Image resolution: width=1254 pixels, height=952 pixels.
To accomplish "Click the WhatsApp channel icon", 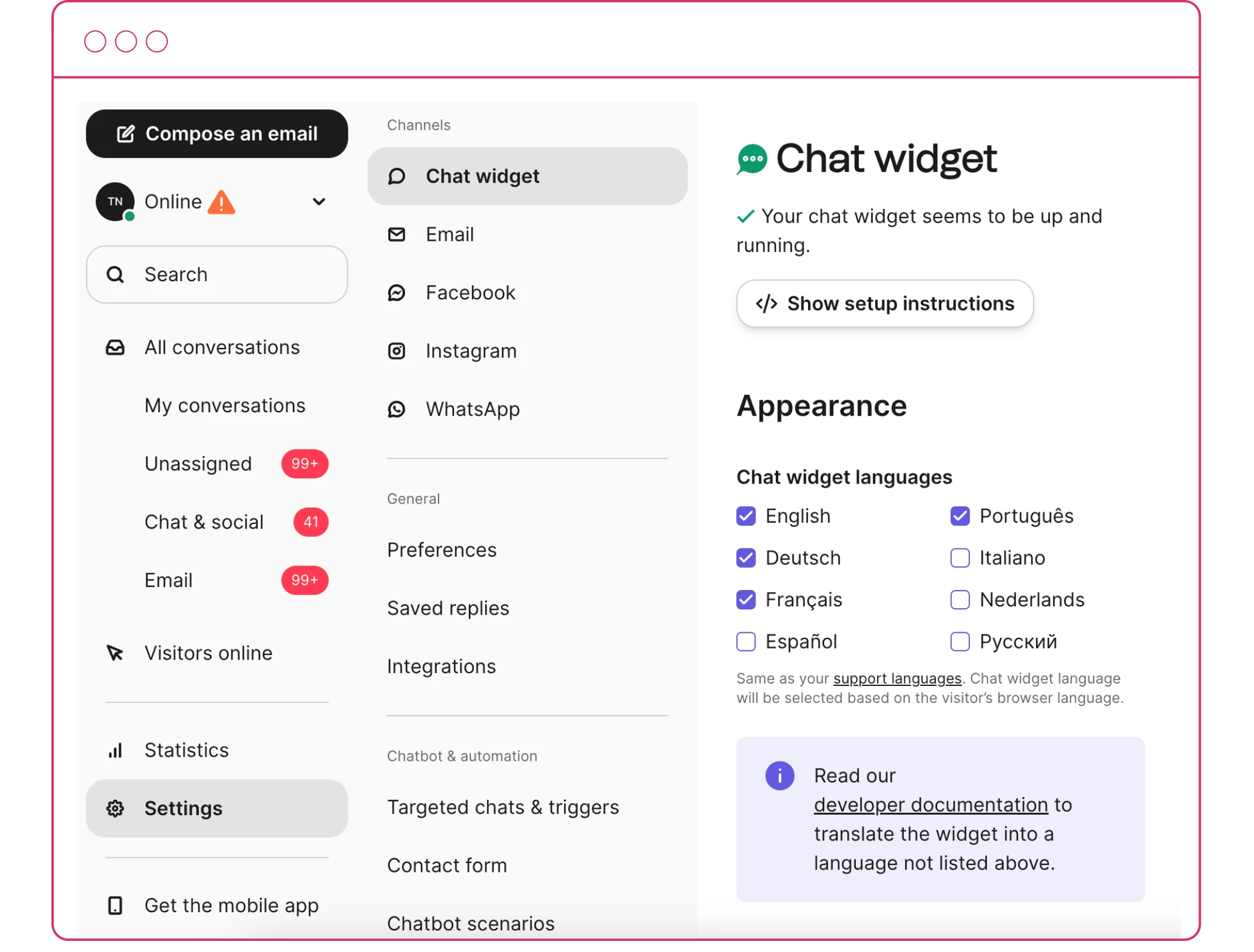I will coord(396,409).
